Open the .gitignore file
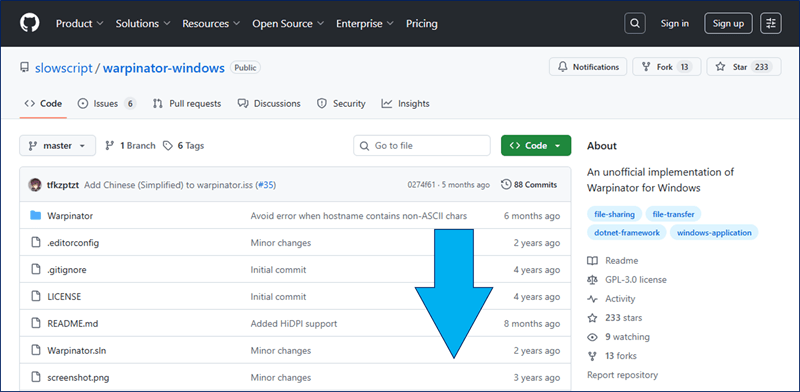Image resolution: width=800 pixels, height=392 pixels. pos(67,270)
